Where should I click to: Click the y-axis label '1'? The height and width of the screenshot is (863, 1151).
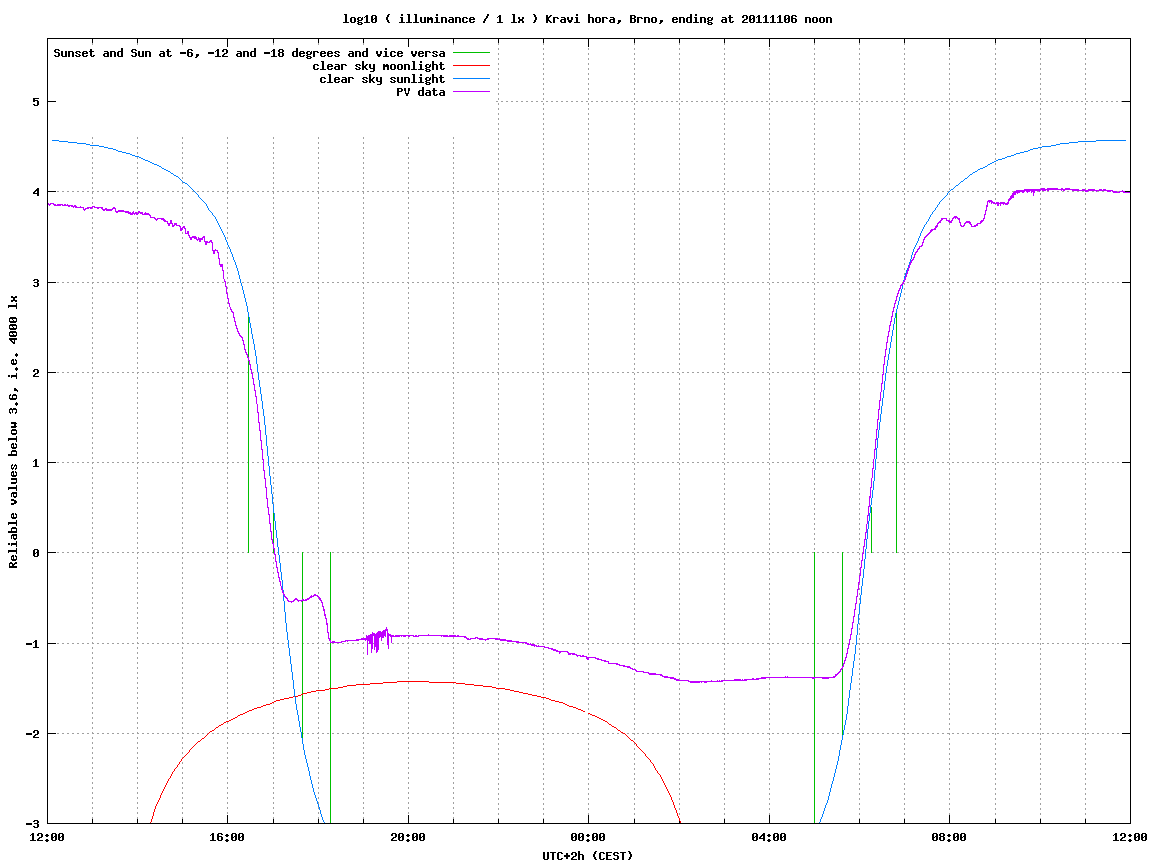pos(35,463)
